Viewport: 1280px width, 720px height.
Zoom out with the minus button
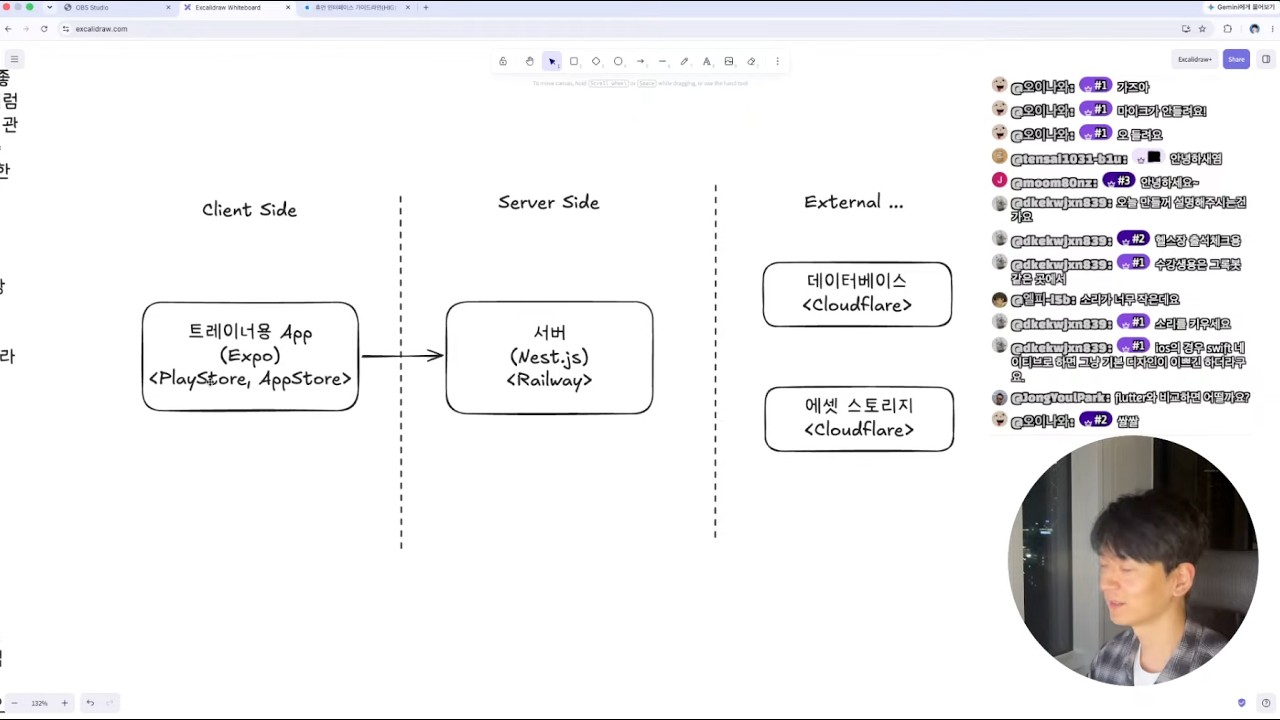[14, 703]
